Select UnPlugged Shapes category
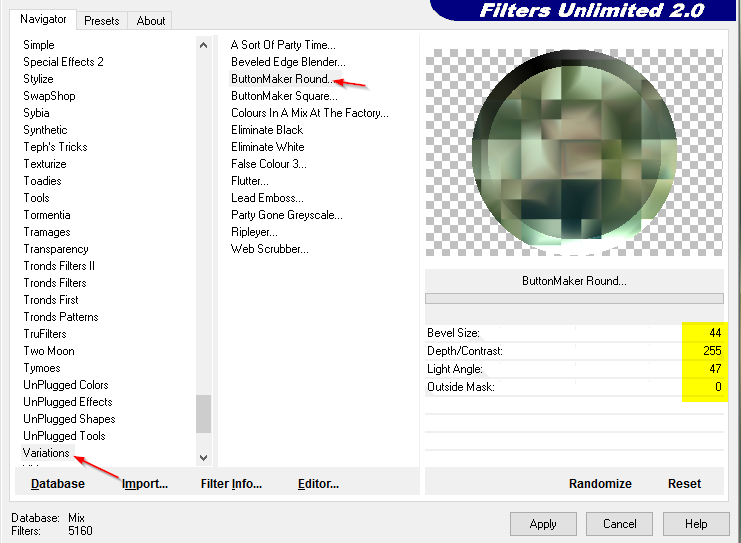Screen dimensions: 741x543 (x=69, y=419)
